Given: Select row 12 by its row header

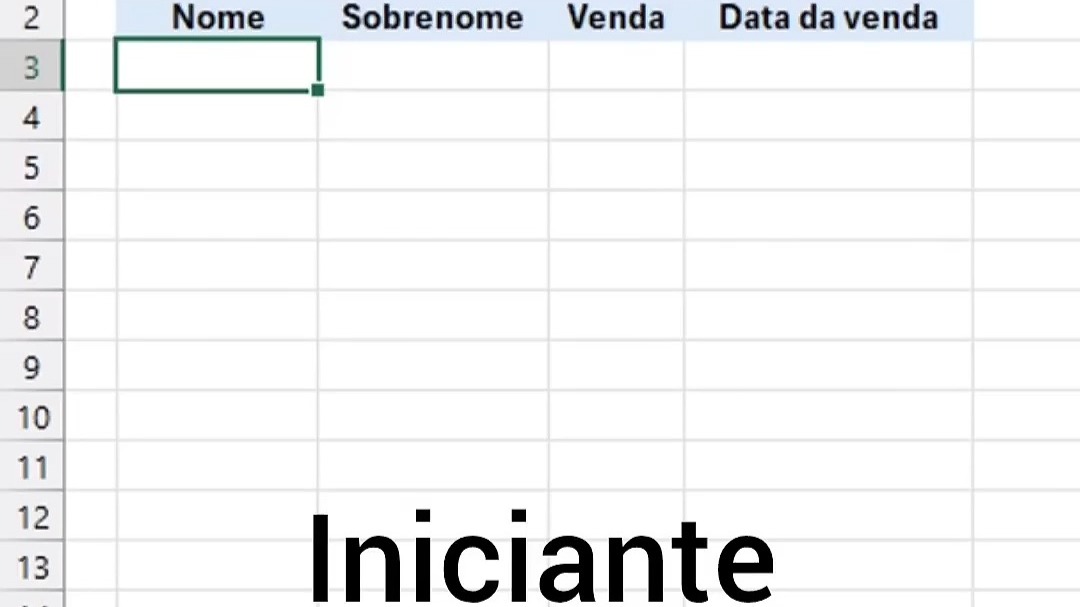Looking at the screenshot, I should pyautogui.click(x=32, y=516).
